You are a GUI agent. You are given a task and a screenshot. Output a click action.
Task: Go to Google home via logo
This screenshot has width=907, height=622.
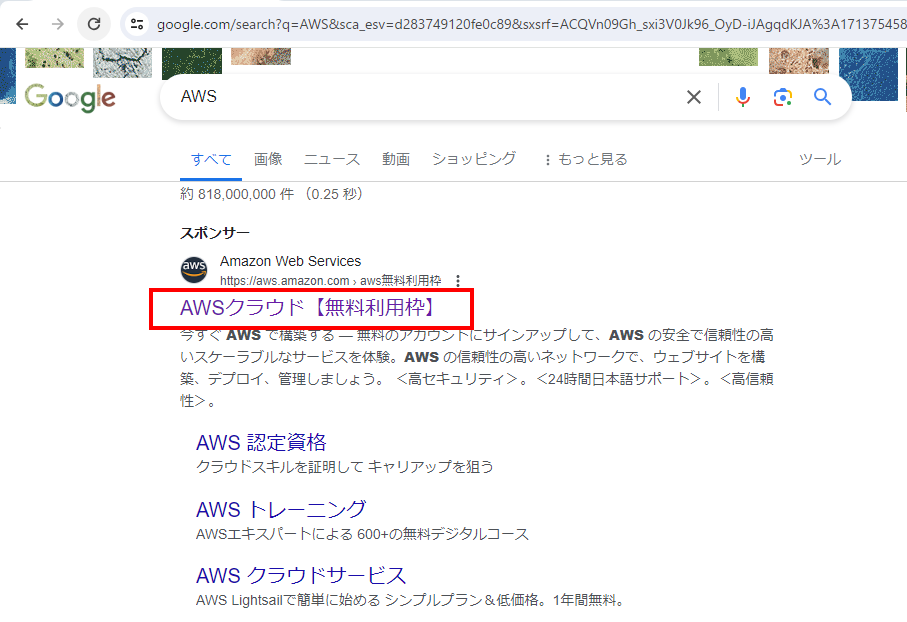[70, 97]
